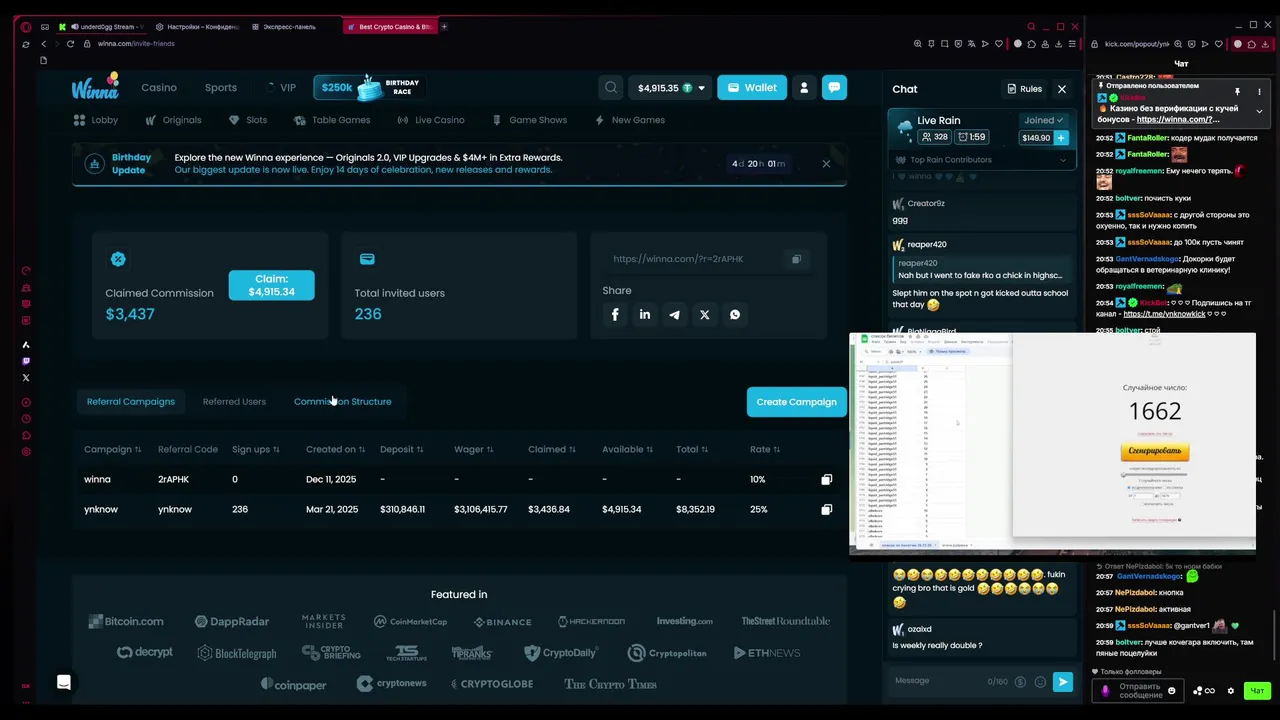
Task: Expand Top Rain Contributors
Action: pyautogui.click(x=983, y=159)
